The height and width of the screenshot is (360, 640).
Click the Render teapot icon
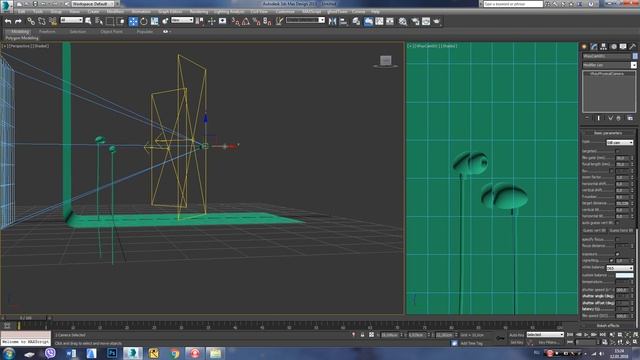(436, 21)
